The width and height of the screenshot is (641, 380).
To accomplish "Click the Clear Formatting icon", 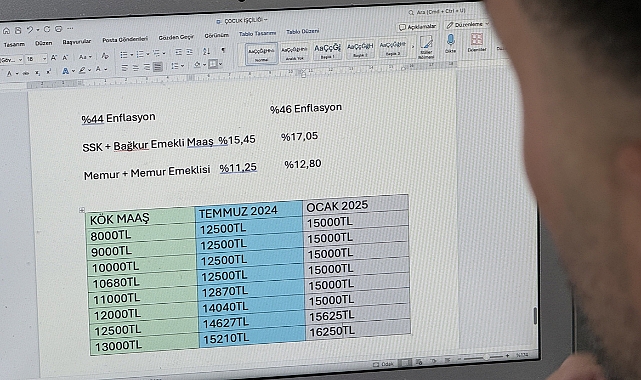I will [x=105, y=56].
